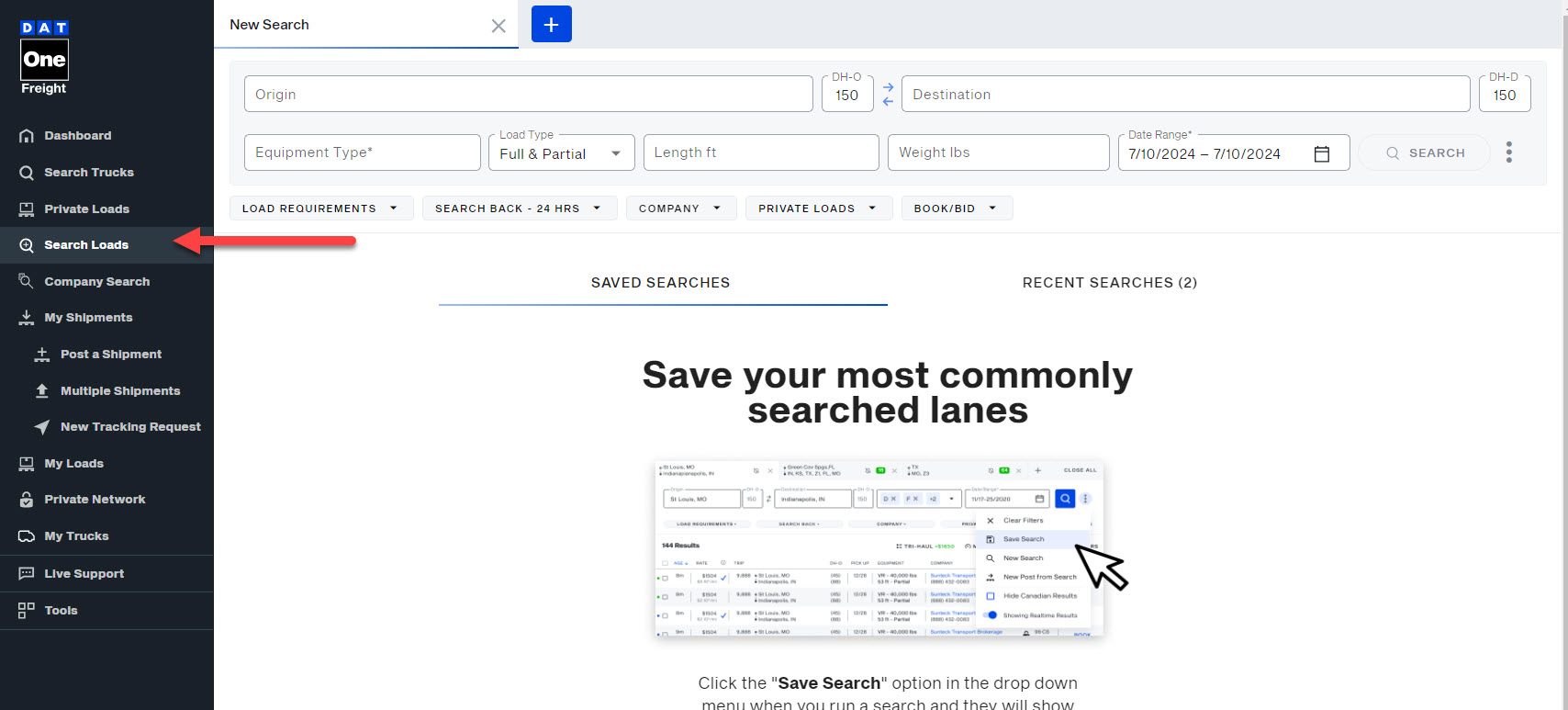The height and width of the screenshot is (710, 1568).
Task: Click the Origin input field
Action: click(529, 94)
